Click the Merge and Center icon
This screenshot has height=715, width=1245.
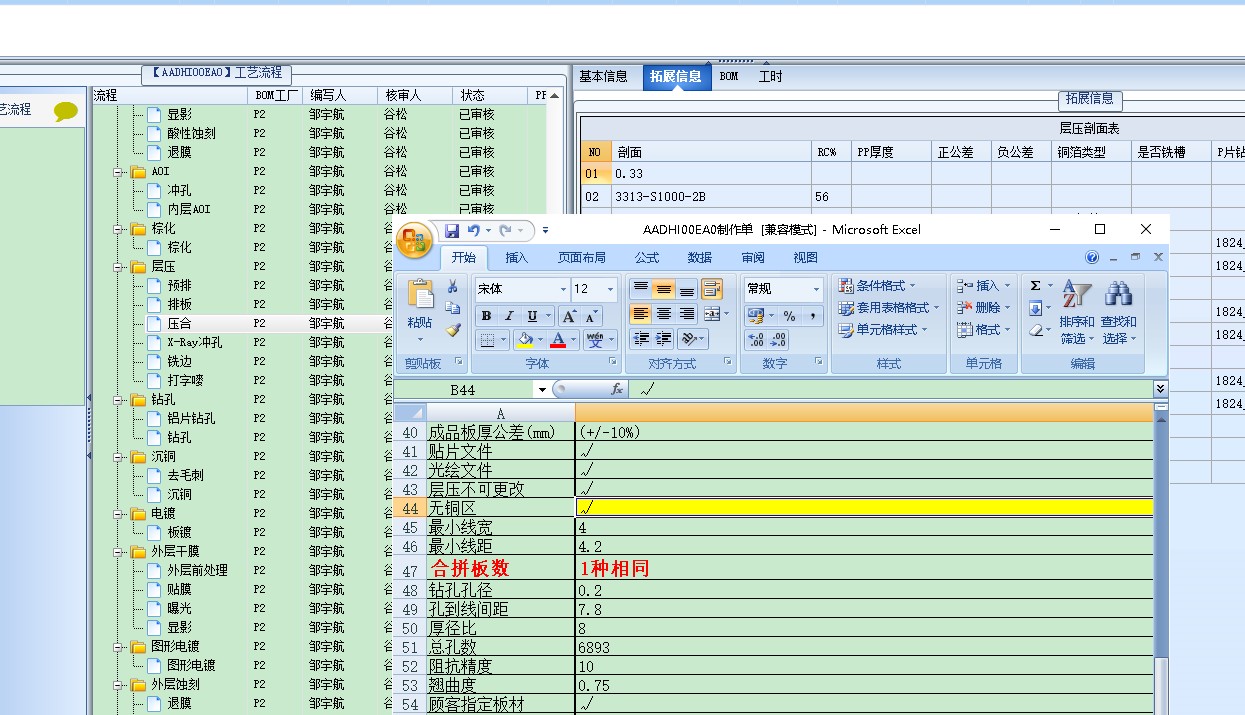(712, 314)
